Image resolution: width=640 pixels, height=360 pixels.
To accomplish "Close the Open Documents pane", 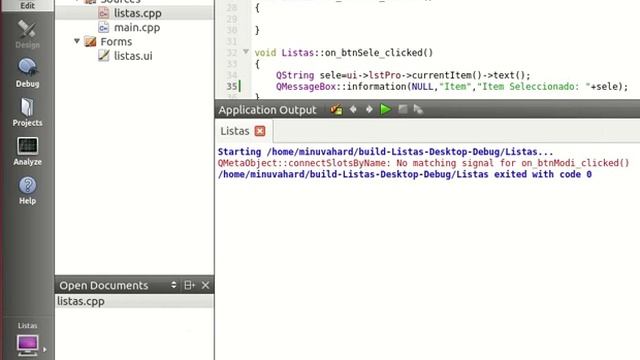I will coord(205,285).
